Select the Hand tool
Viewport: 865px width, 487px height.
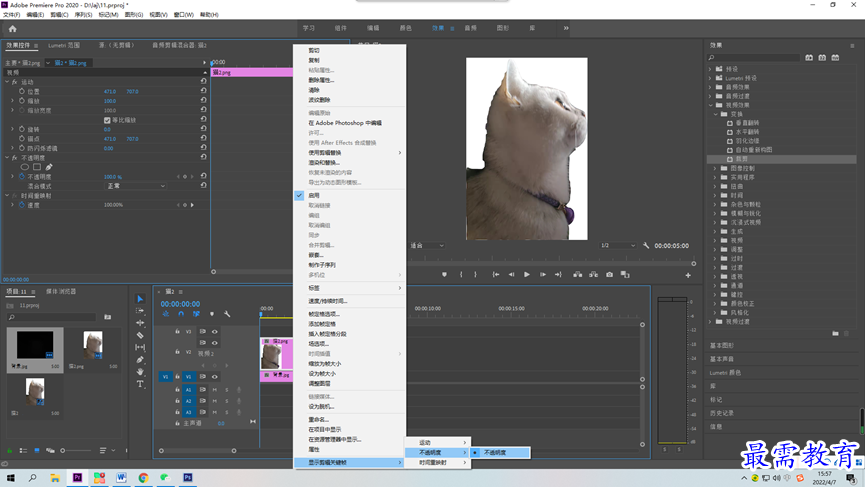(140, 372)
